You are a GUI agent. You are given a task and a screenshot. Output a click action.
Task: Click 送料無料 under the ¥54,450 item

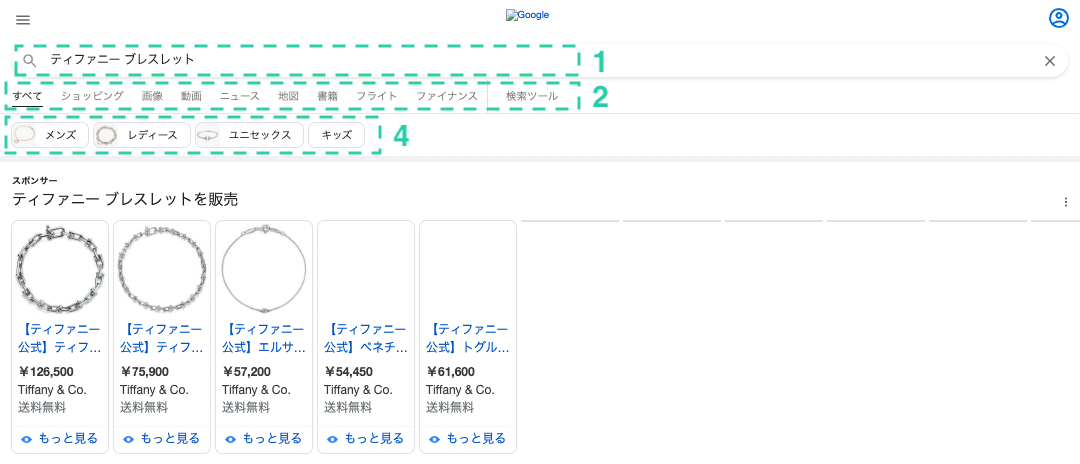348,407
